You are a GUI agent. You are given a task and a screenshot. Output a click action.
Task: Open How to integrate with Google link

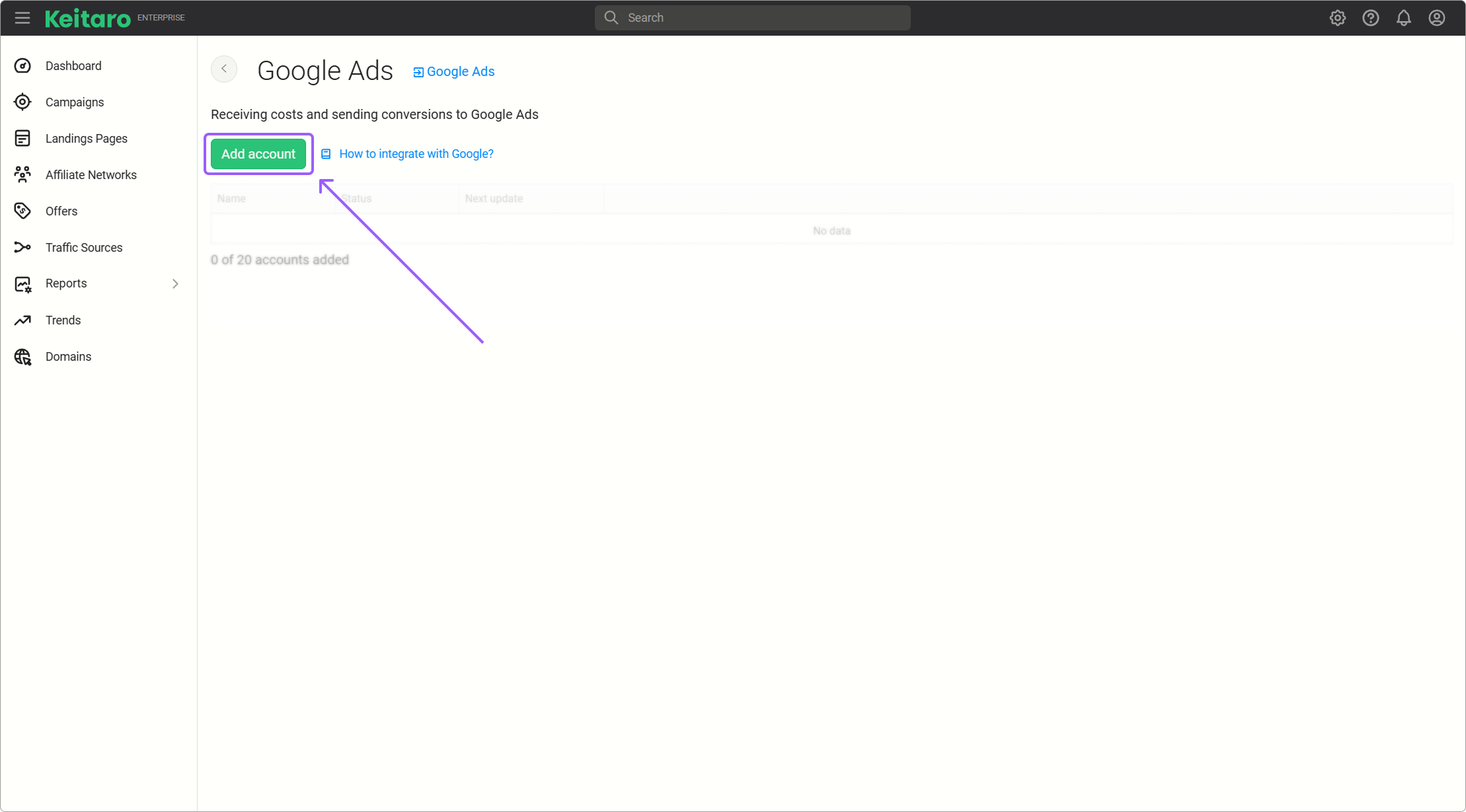416,154
